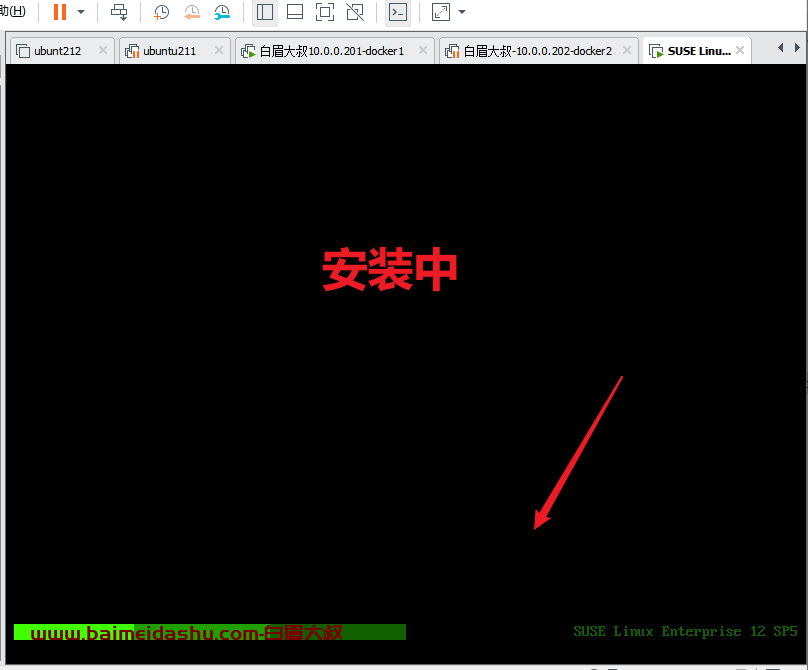Enter full screen mode
This screenshot has height=670, width=808.
click(325, 12)
